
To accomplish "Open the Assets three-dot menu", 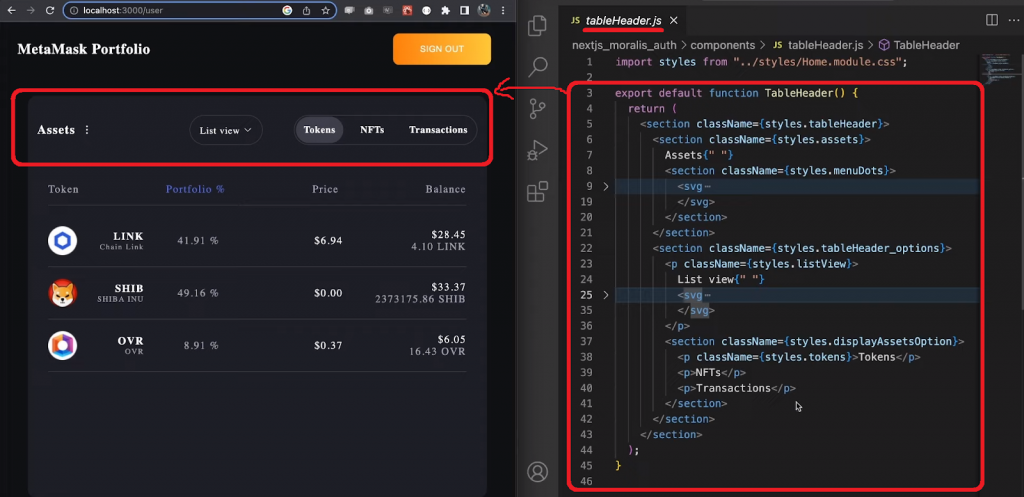I will coord(87,130).
